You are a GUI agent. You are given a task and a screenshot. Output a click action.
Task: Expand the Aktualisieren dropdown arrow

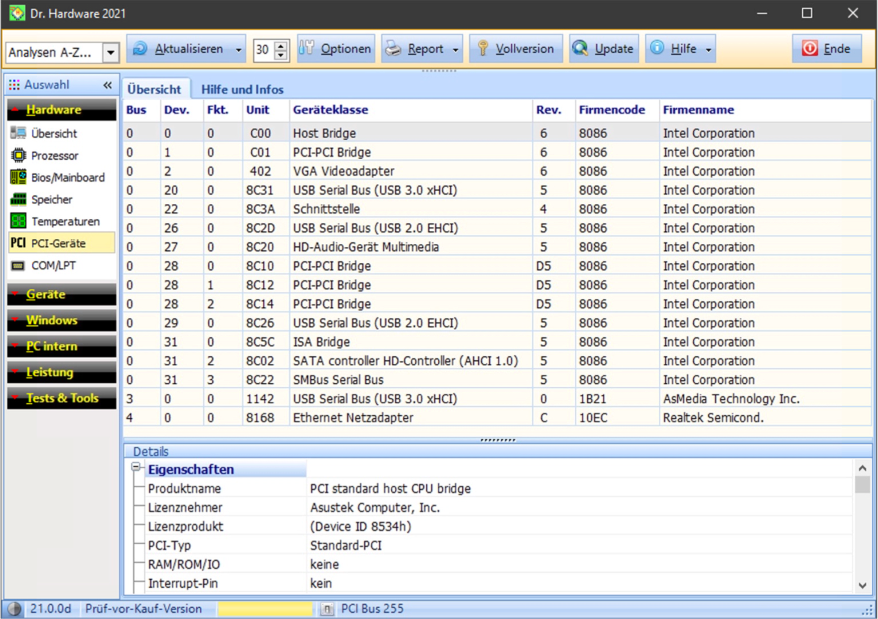238,49
